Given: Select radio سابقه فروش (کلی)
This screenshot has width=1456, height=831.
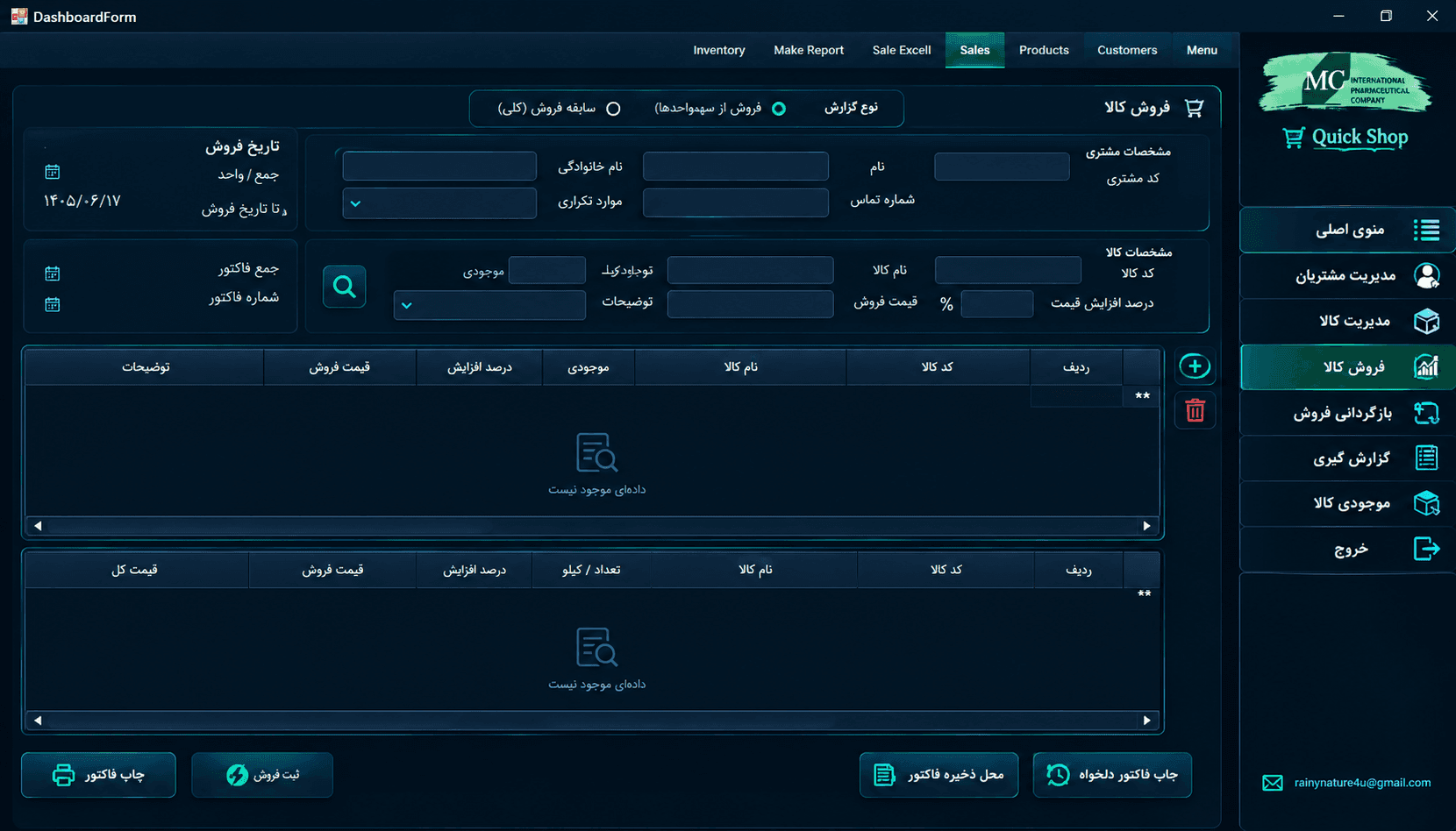Looking at the screenshot, I should pyautogui.click(x=613, y=109).
